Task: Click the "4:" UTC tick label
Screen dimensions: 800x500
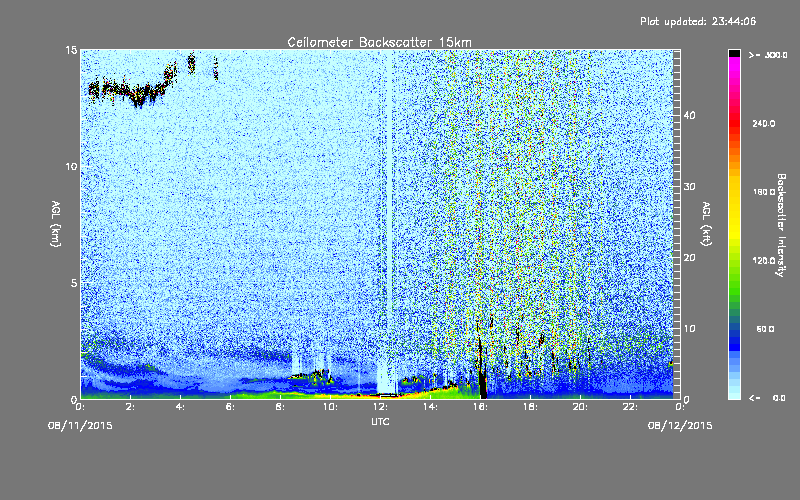Action: [181, 407]
